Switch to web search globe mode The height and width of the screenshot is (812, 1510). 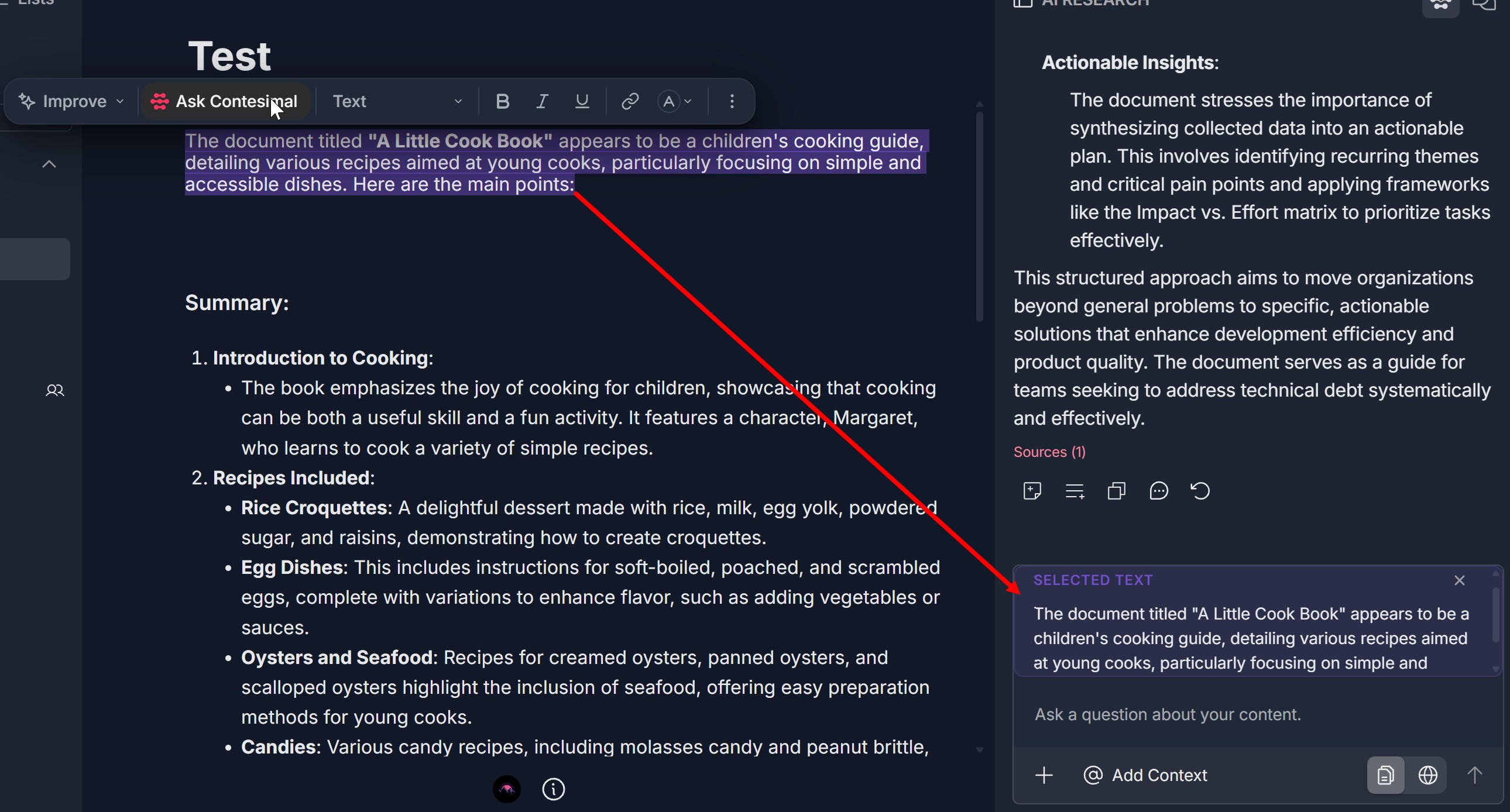[1427, 776]
